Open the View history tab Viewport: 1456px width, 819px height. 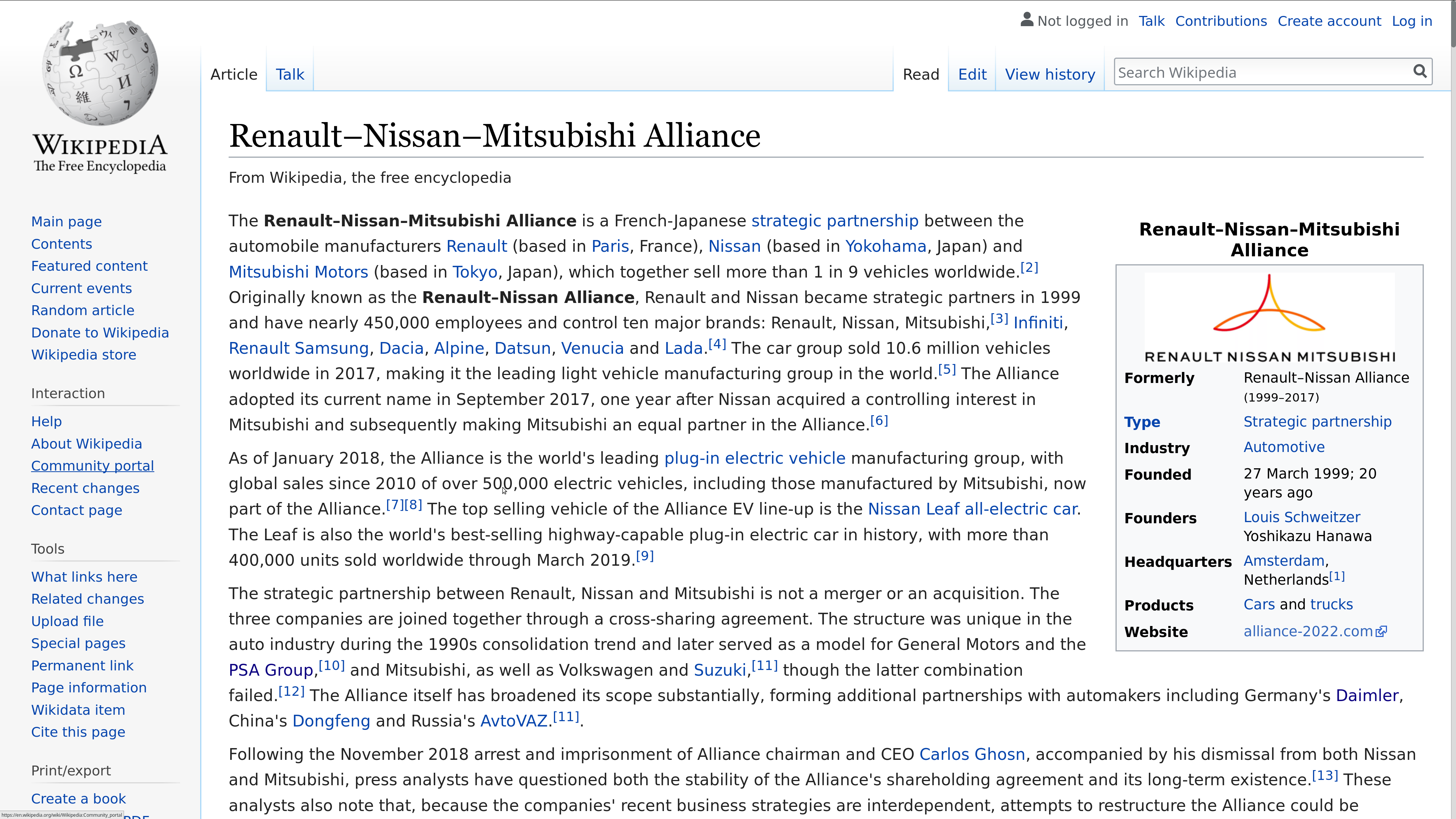[x=1050, y=75]
